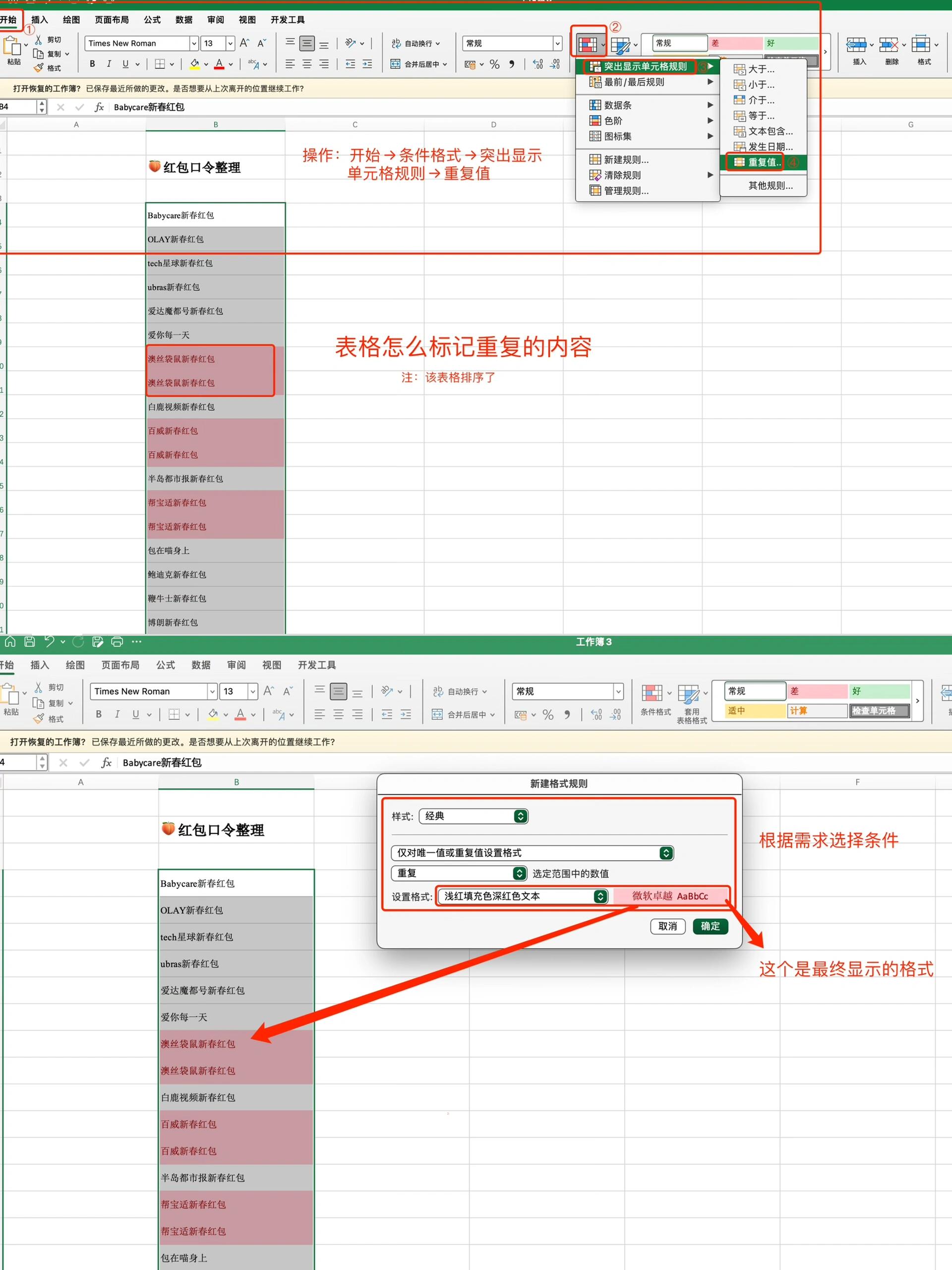Open the 设置格式 dropdown showing 浅红填充色深红色文本

[x=522, y=895]
